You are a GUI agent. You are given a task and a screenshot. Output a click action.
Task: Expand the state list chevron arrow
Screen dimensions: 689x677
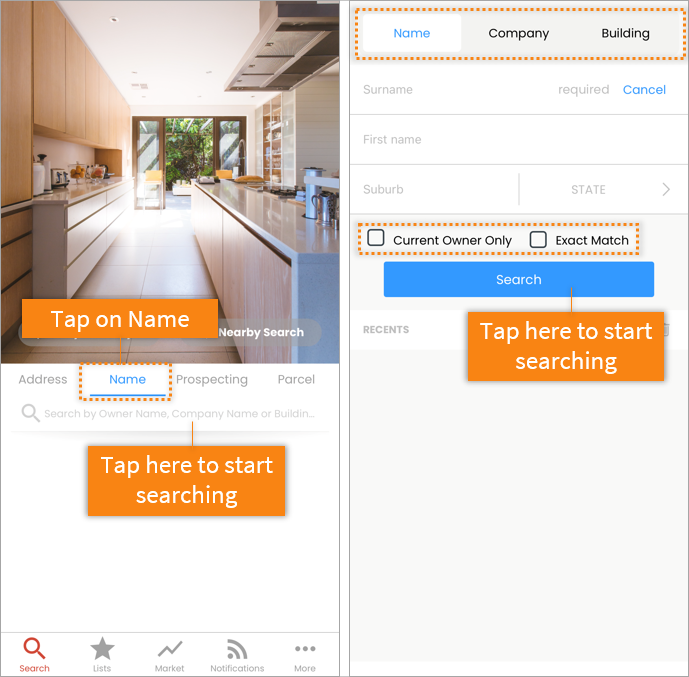(666, 189)
